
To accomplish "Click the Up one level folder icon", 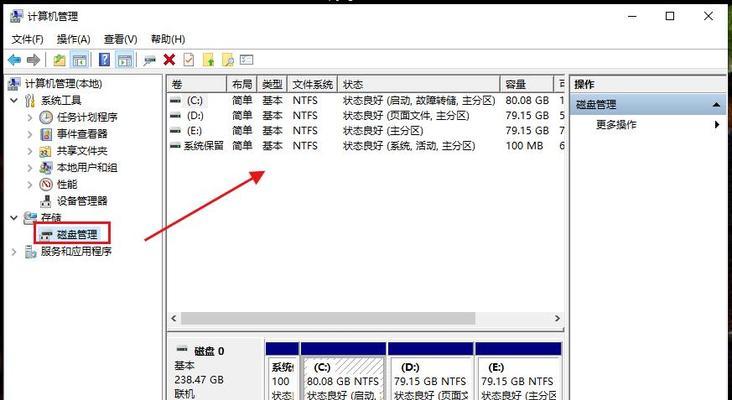I will click(x=59, y=60).
